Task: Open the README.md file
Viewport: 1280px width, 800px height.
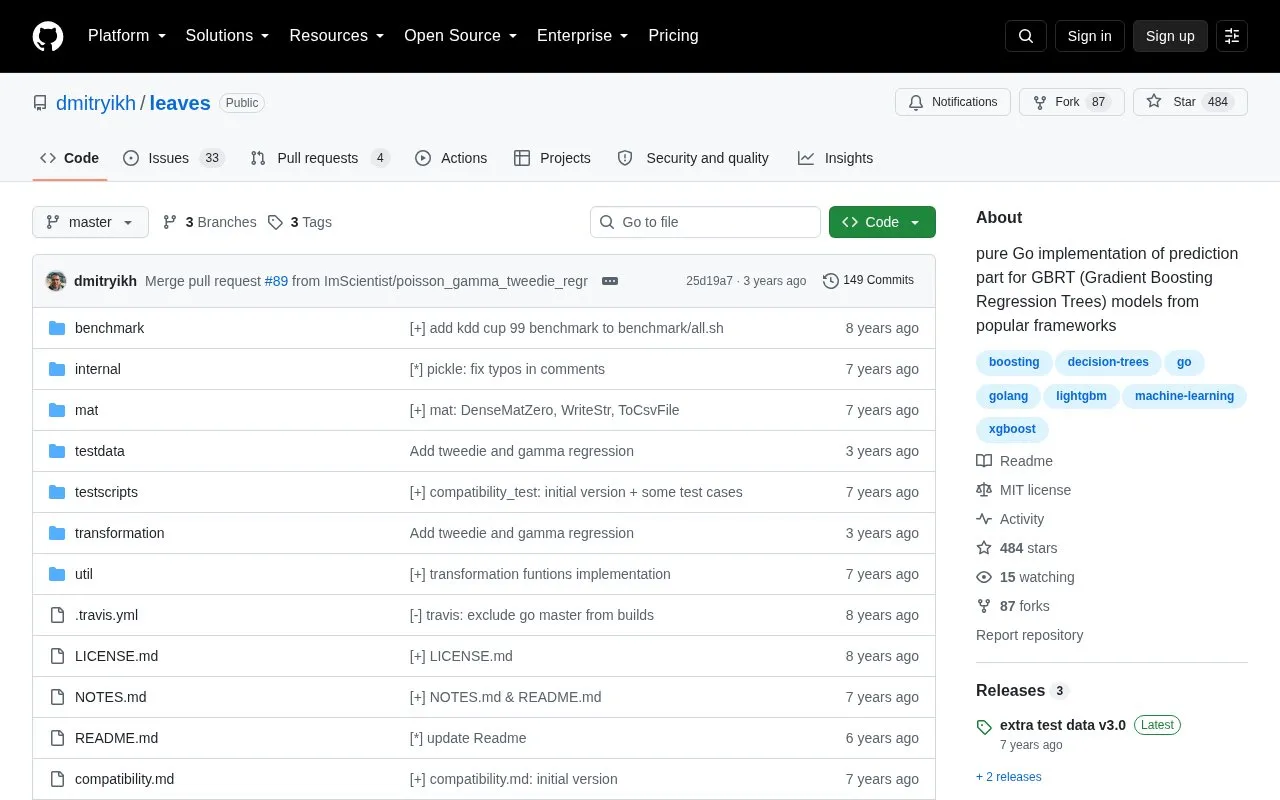Action: pos(116,738)
